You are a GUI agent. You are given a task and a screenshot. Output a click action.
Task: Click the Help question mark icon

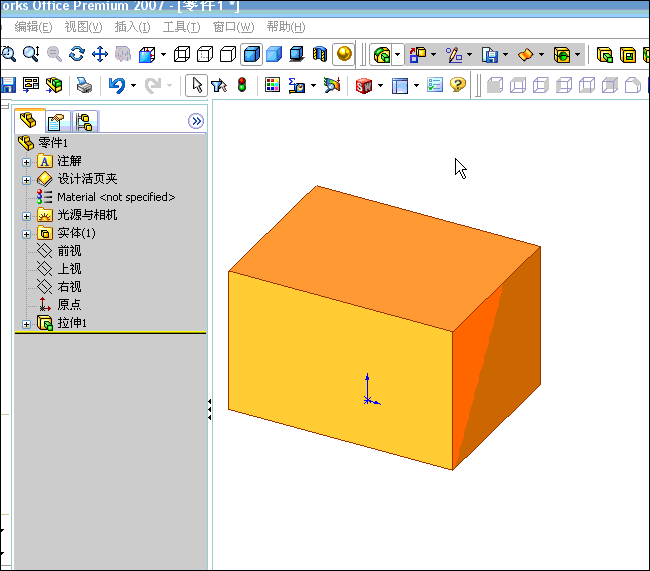coord(458,85)
